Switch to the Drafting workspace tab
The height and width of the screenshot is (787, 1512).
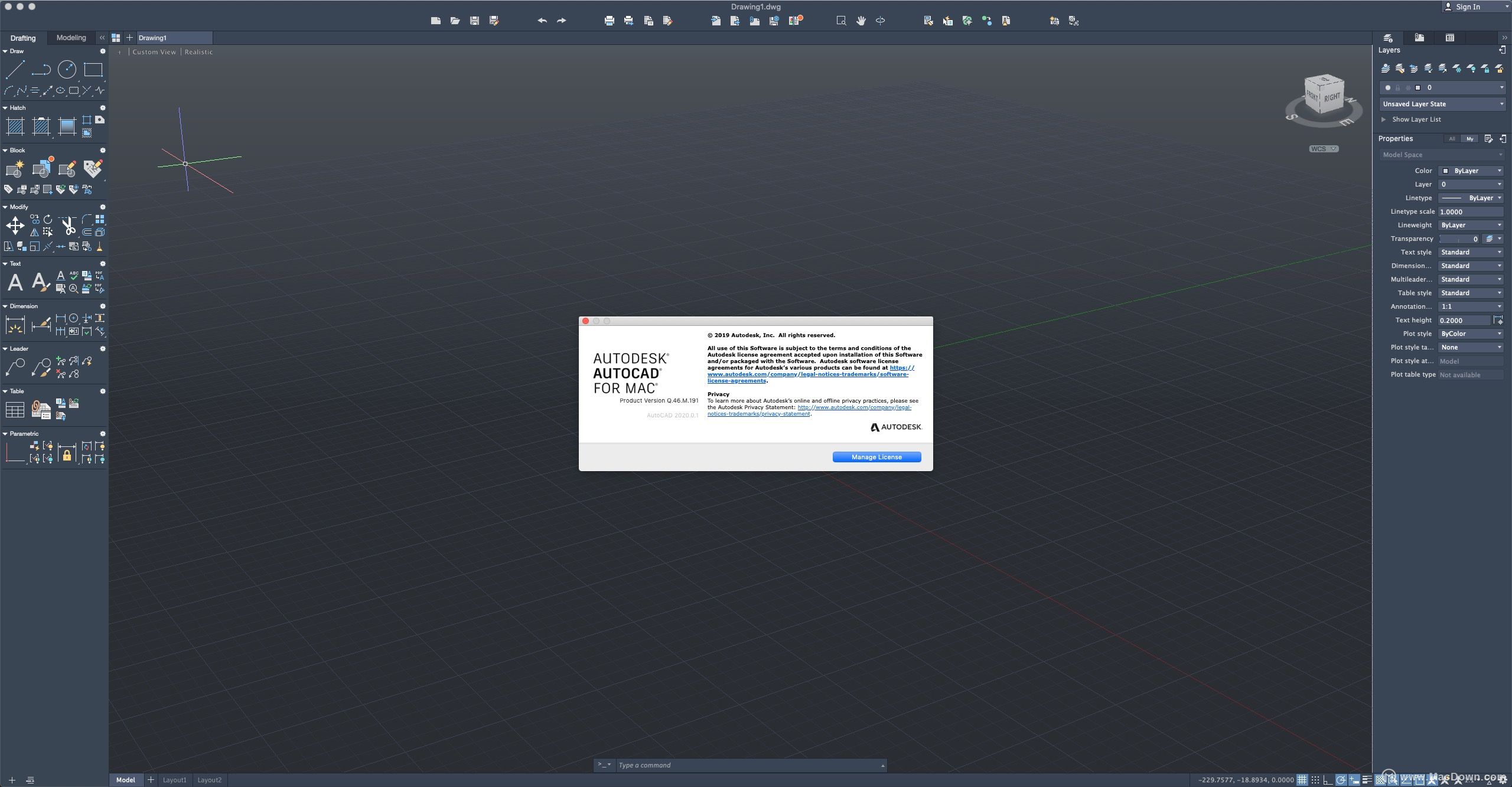pyautogui.click(x=23, y=38)
